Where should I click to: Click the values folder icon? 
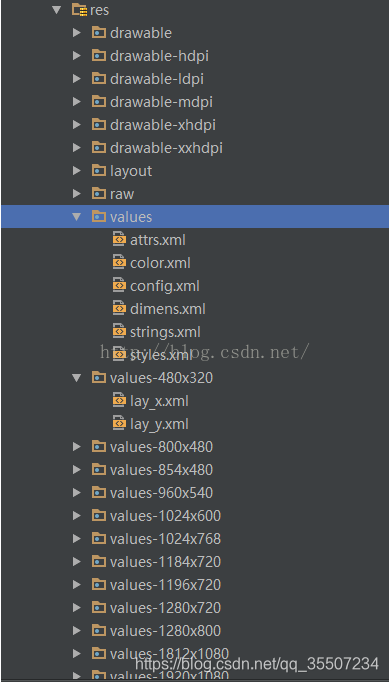99,216
